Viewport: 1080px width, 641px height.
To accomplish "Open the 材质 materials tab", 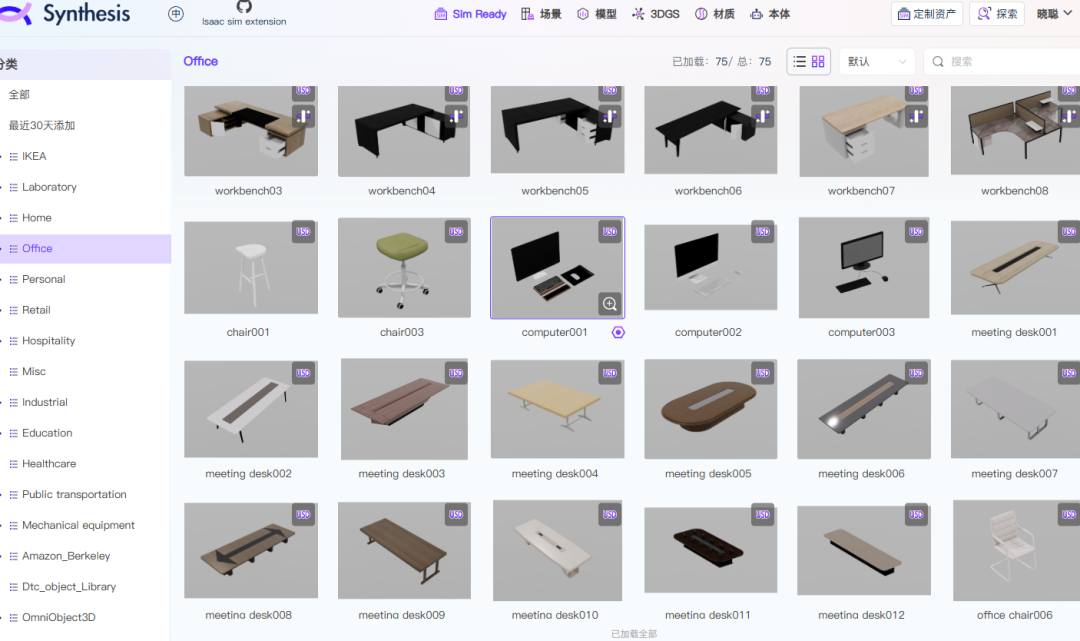I will click(x=715, y=14).
